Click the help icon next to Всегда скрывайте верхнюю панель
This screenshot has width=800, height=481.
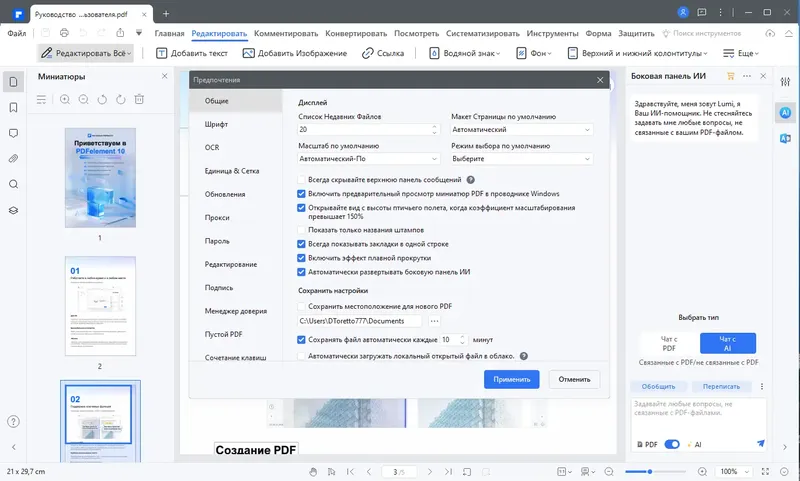[470, 180]
